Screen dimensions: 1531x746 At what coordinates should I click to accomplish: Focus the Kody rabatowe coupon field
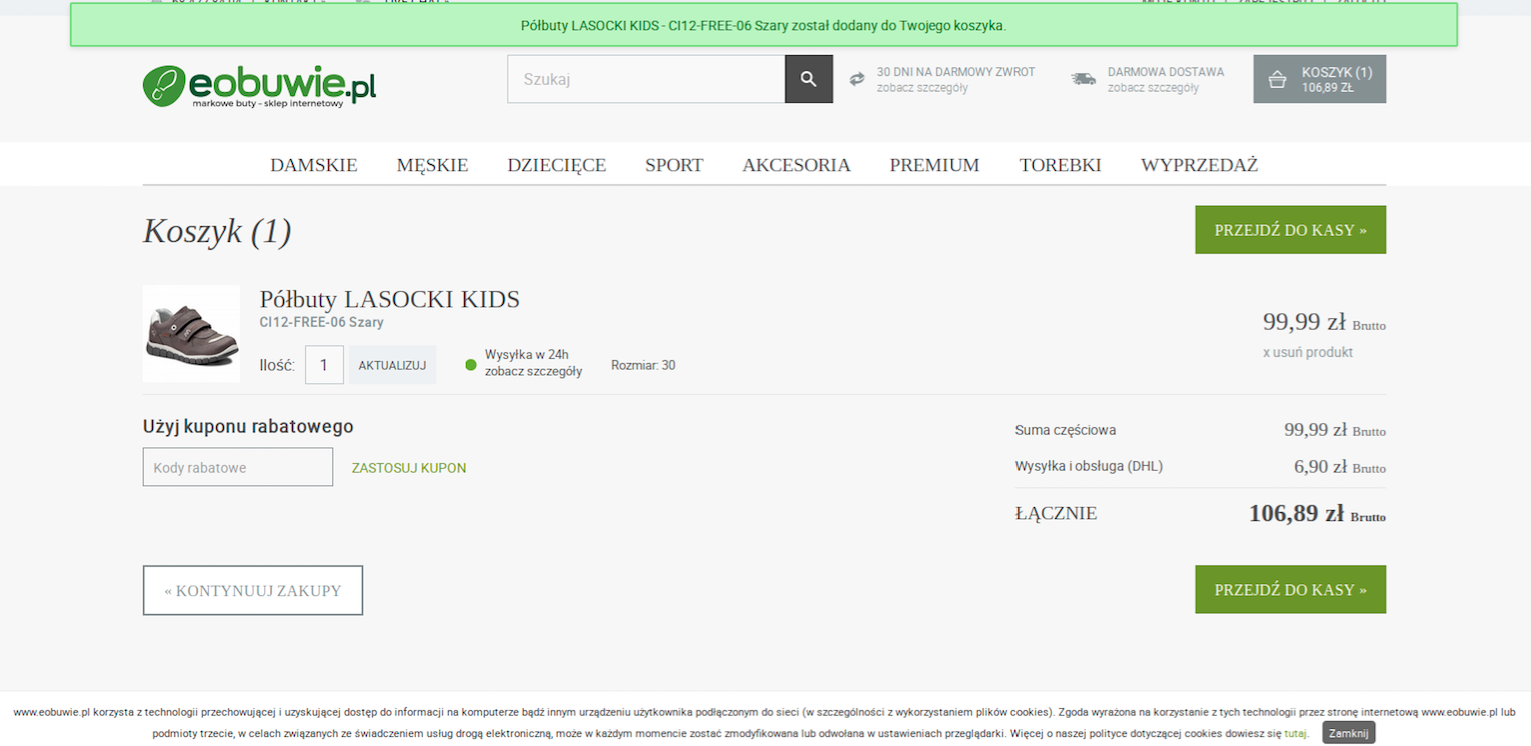pos(238,467)
